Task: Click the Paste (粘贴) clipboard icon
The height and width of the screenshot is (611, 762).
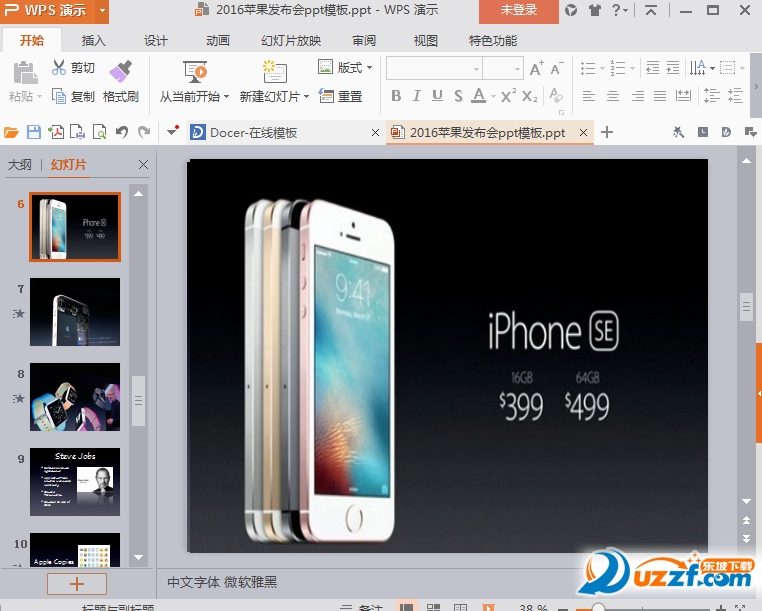Action: tap(25, 73)
